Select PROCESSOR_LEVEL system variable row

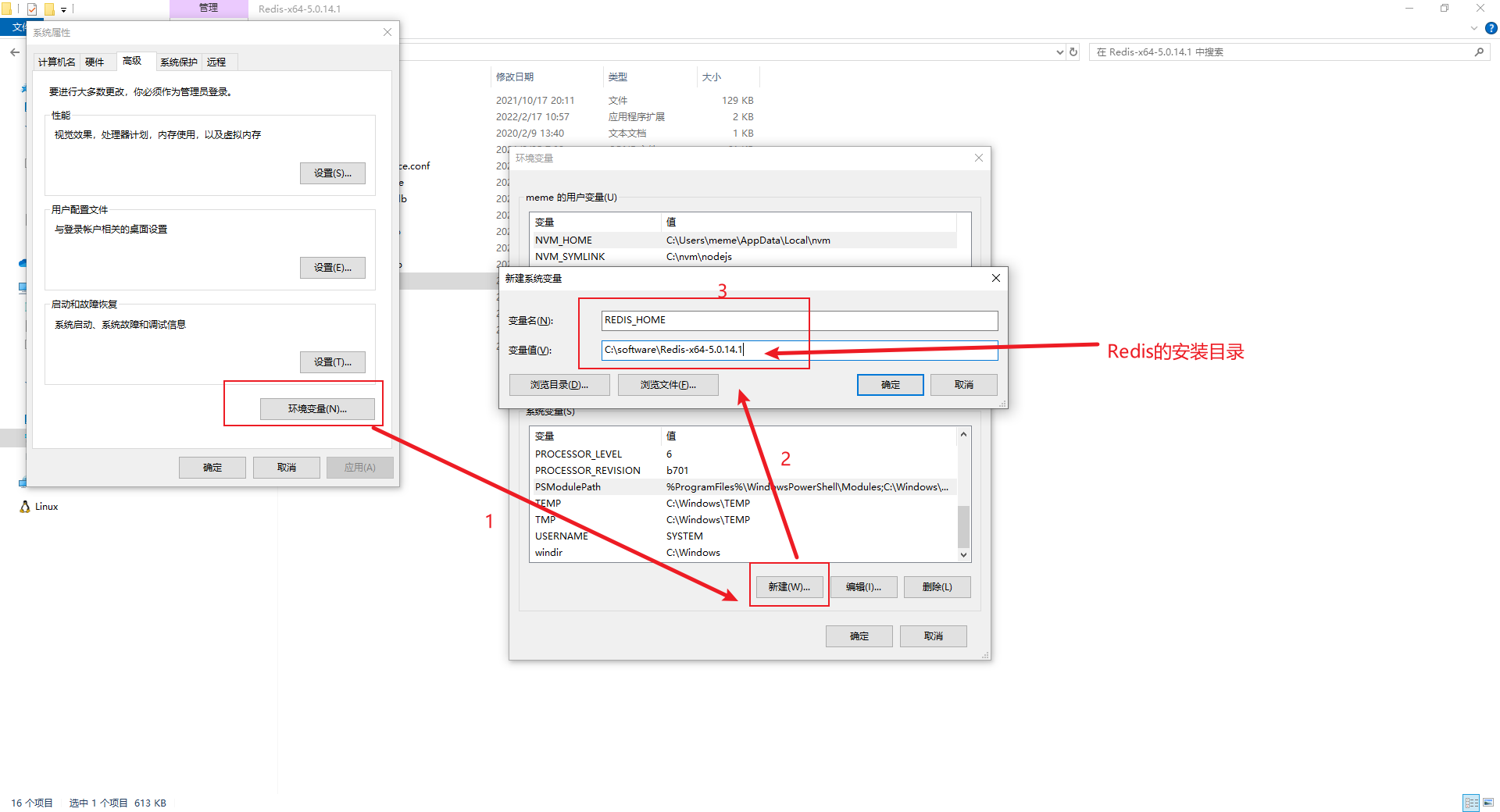tap(744, 454)
